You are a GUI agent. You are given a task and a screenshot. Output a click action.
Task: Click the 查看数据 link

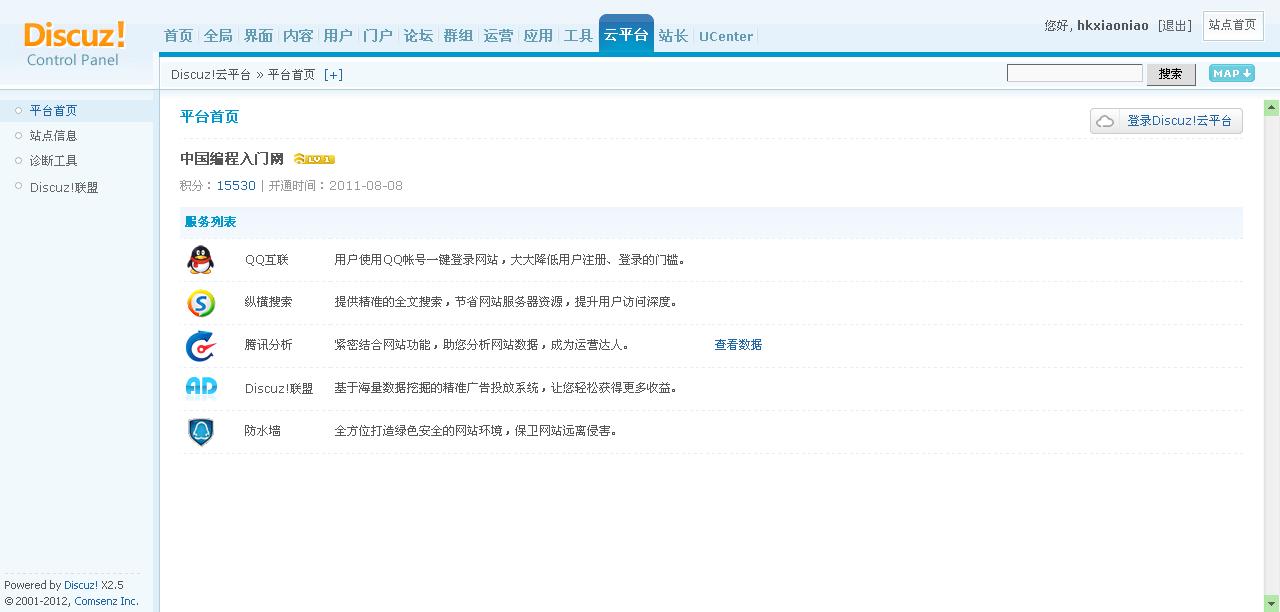point(738,345)
